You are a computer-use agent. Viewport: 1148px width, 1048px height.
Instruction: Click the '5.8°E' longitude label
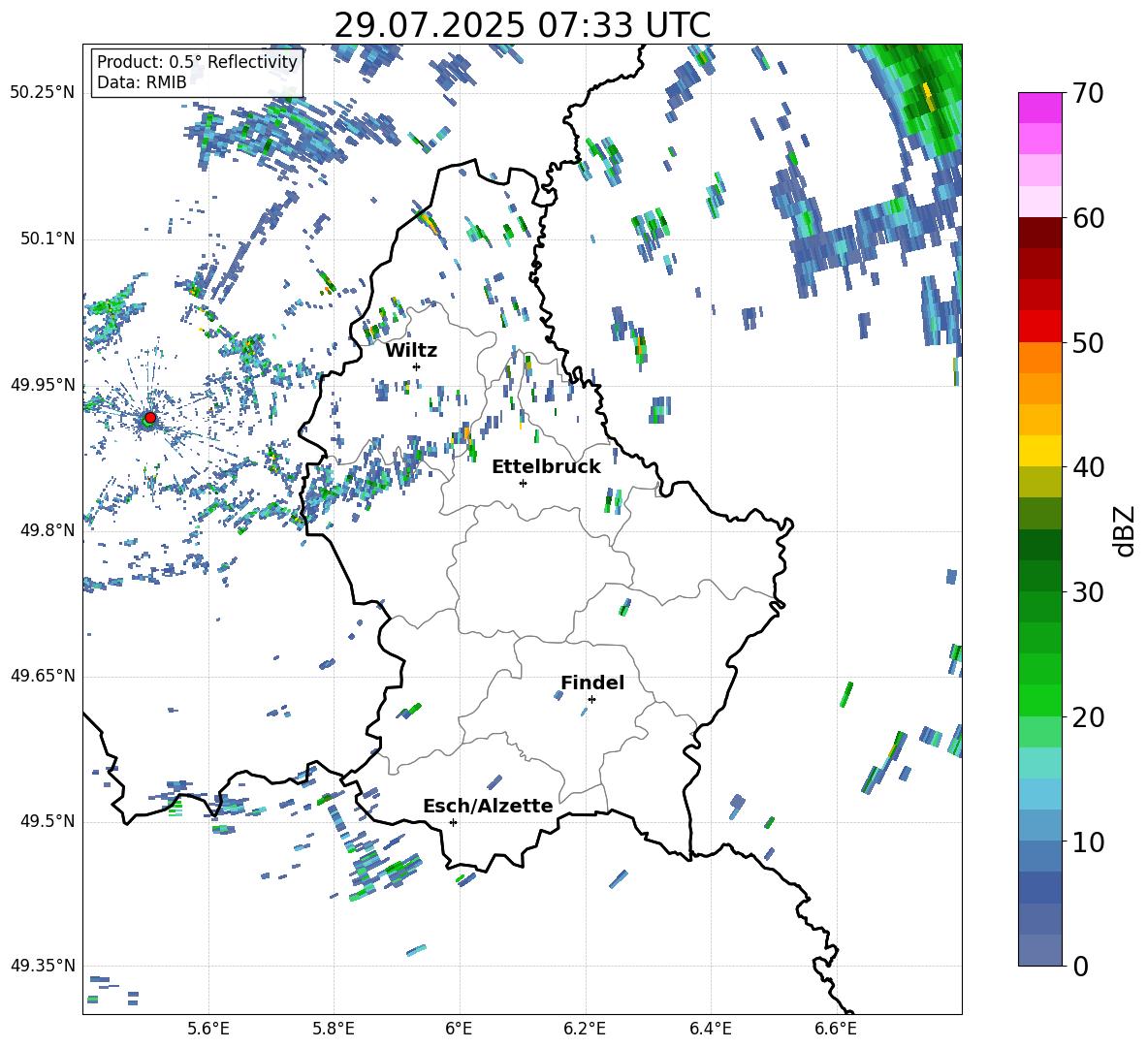coord(334,1029)
